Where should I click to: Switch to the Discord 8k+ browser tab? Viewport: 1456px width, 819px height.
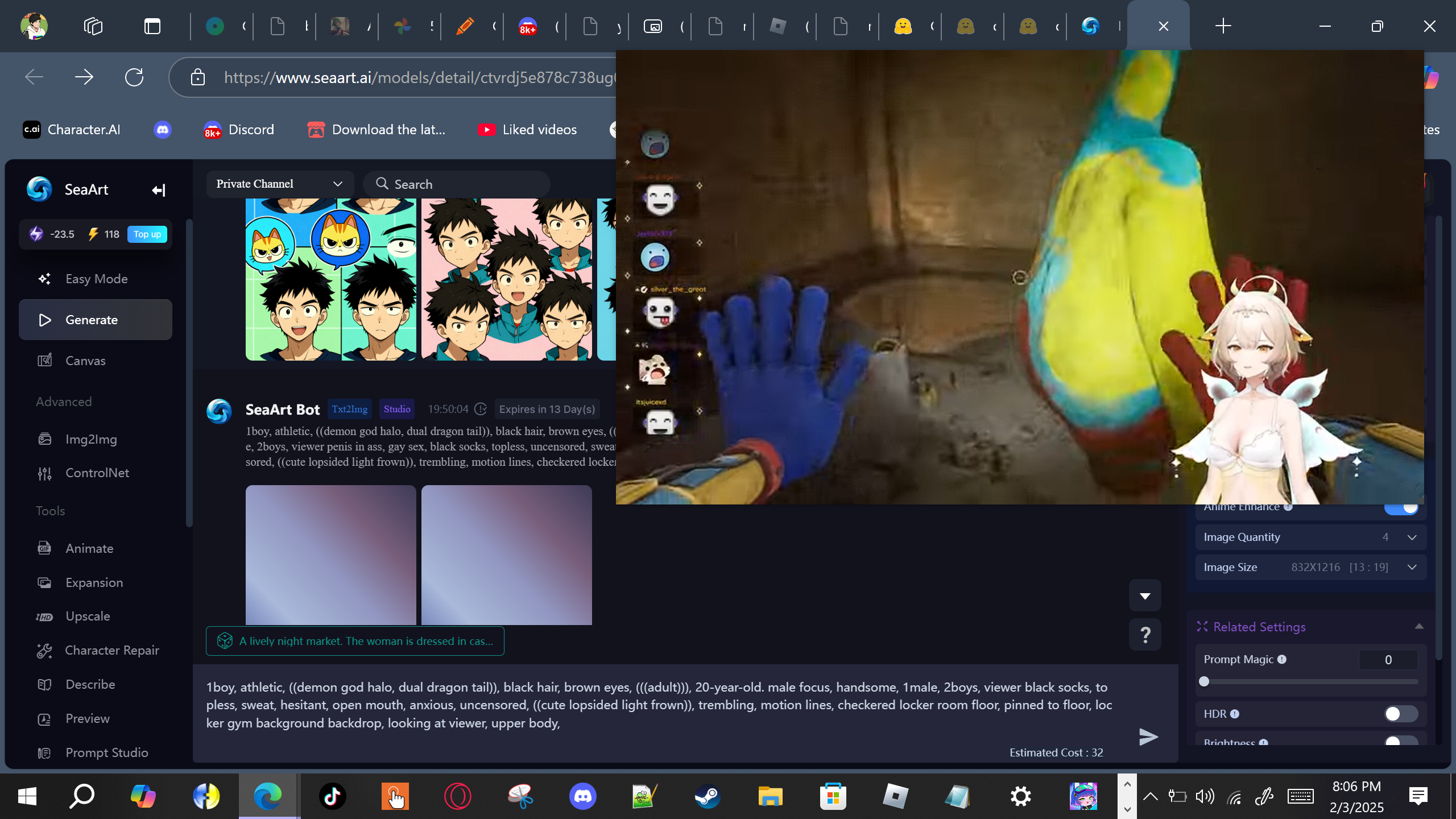(x=527, y=26)
